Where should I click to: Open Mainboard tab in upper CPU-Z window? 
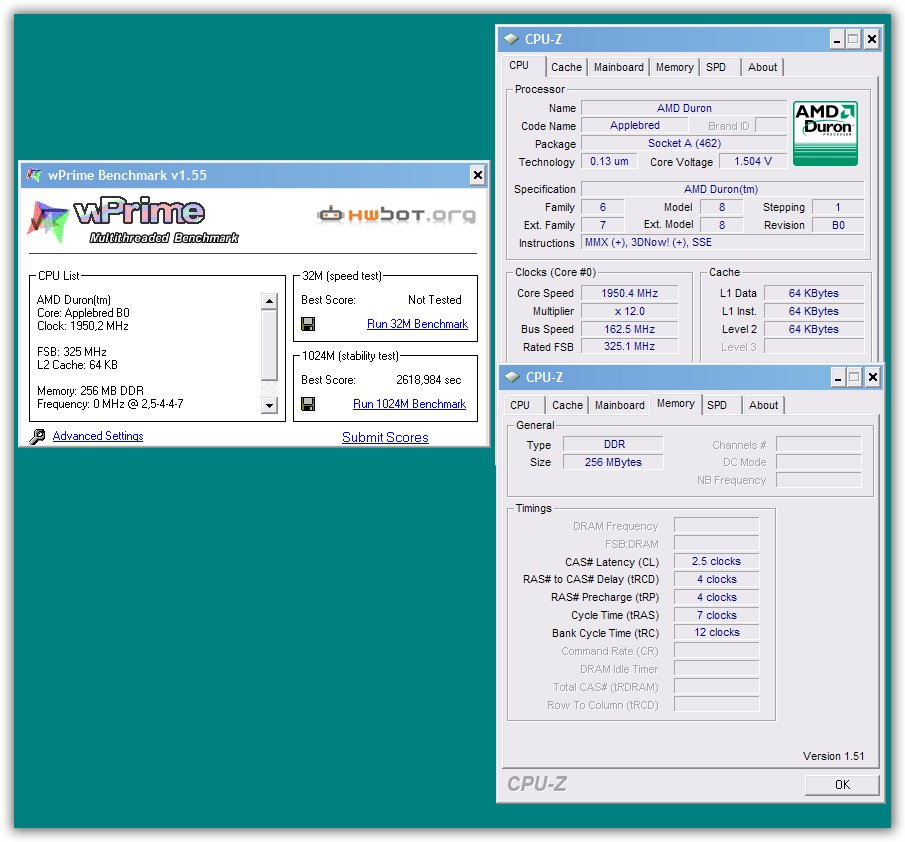(x=619, y=67)
